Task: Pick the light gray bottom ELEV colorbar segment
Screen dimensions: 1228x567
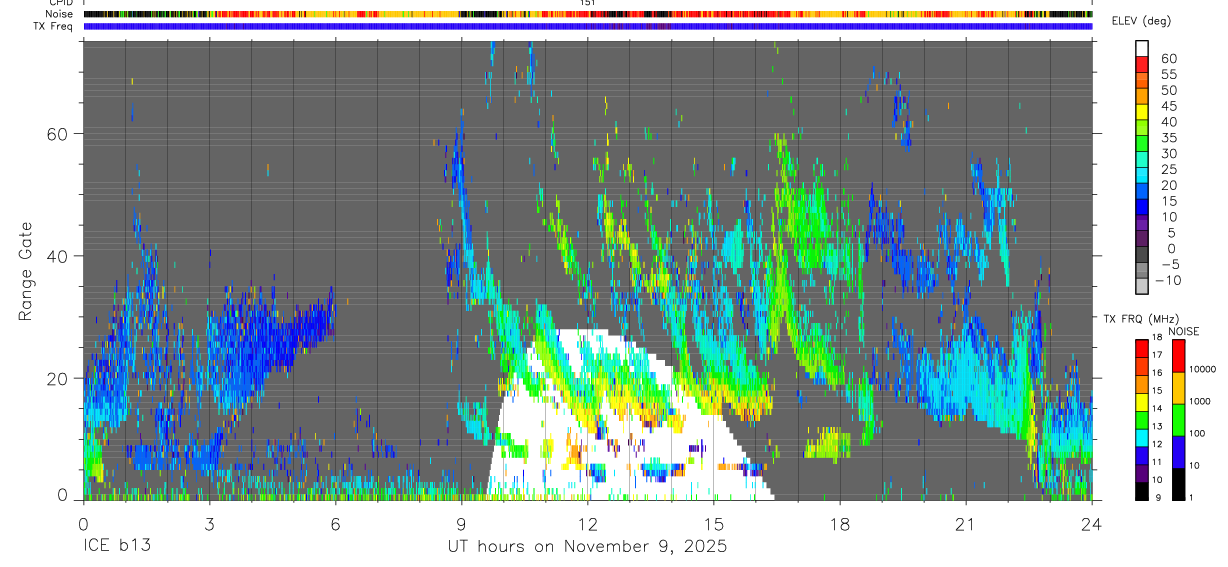Action: point(1142,287)
